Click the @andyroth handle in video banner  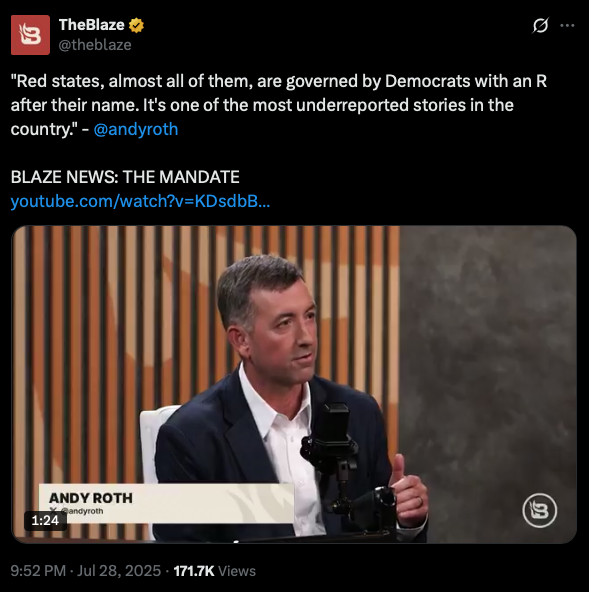pyautogui.click(x=82, y=511)
